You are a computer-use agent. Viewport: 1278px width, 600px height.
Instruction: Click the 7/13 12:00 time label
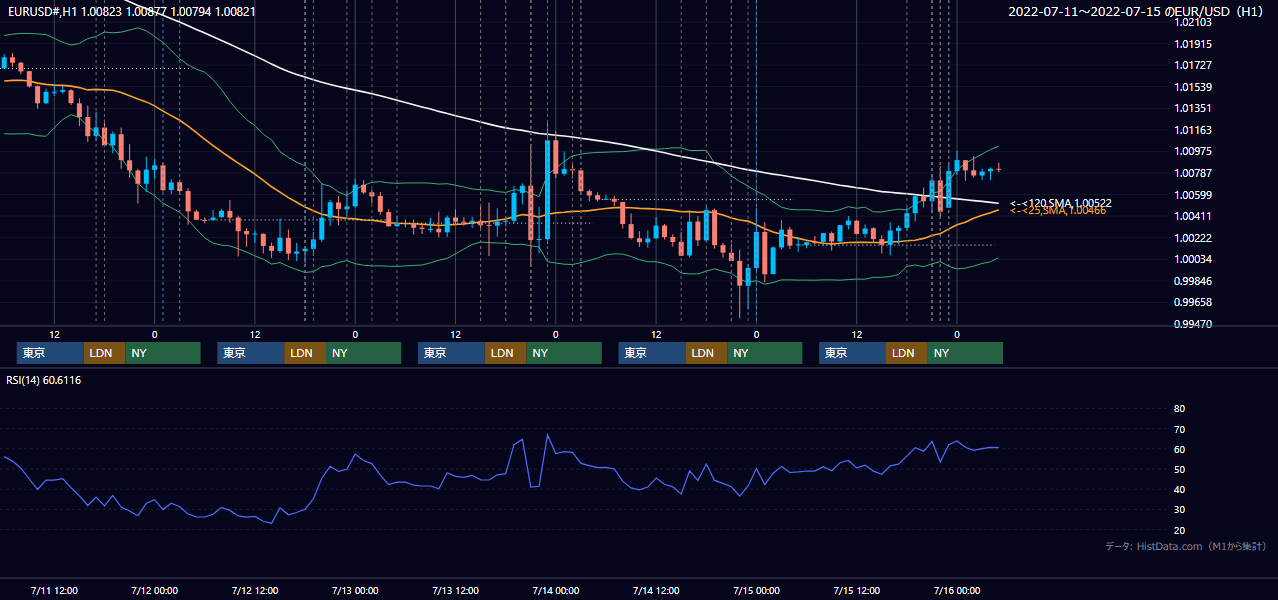[x=455, y=590]
